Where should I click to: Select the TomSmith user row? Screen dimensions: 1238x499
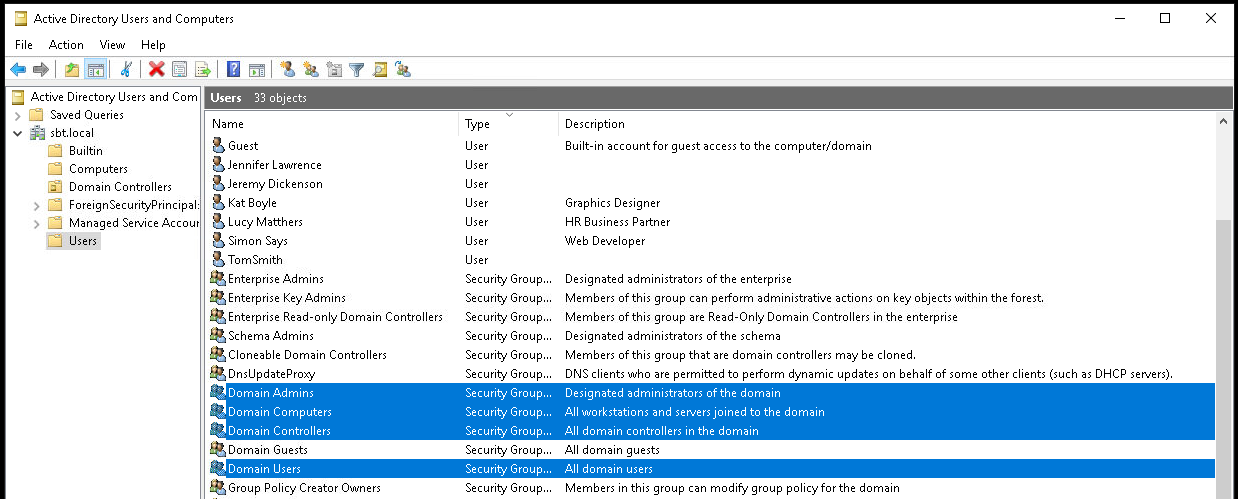point(711,260)
